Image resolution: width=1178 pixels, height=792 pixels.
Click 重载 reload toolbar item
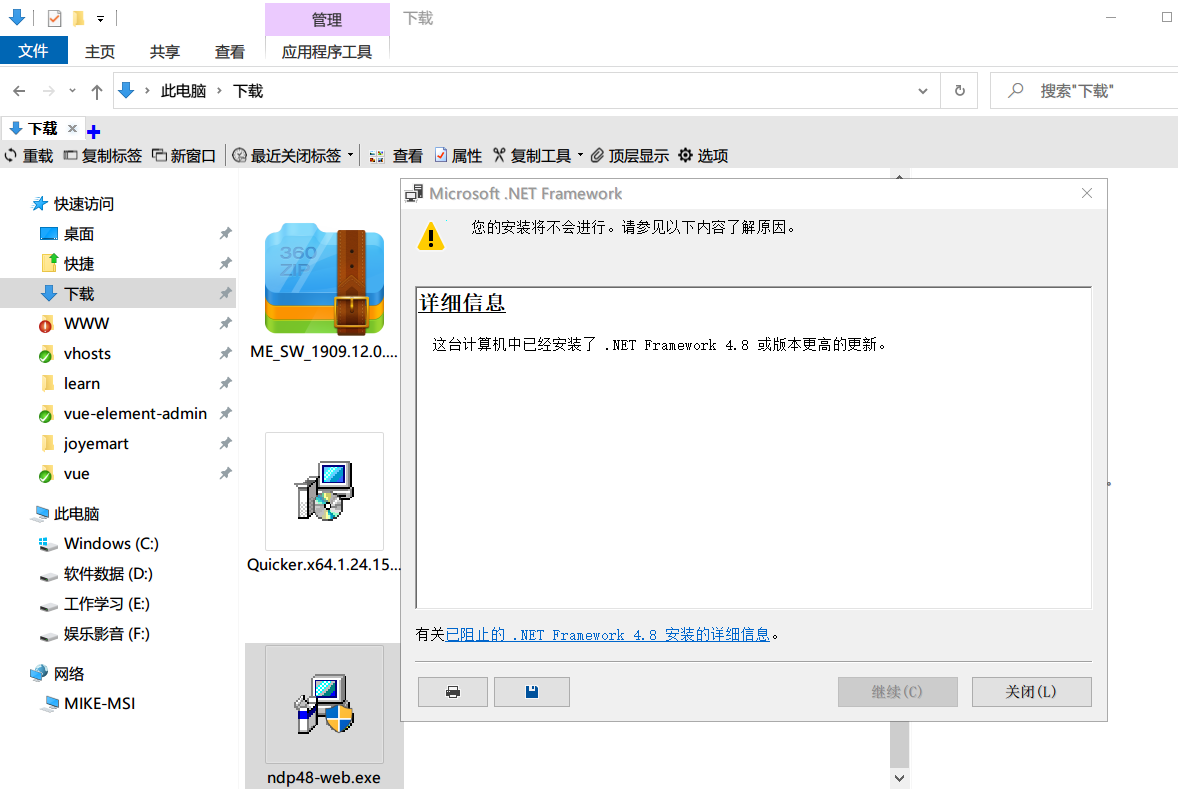[x=29, y=156]
